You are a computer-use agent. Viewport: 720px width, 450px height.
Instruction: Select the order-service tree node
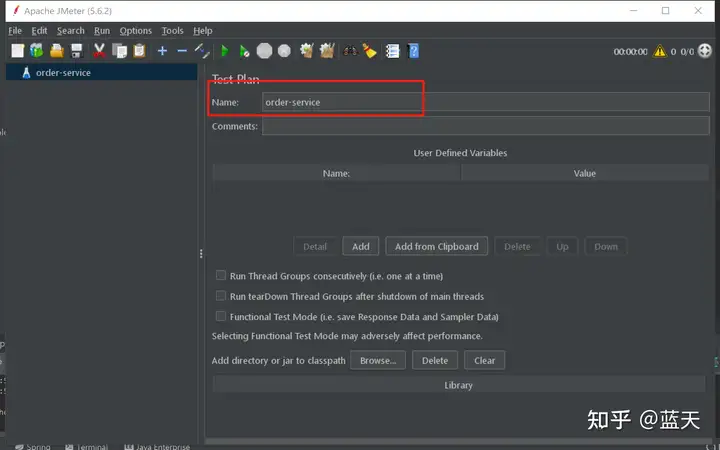[x=63, y=73]
